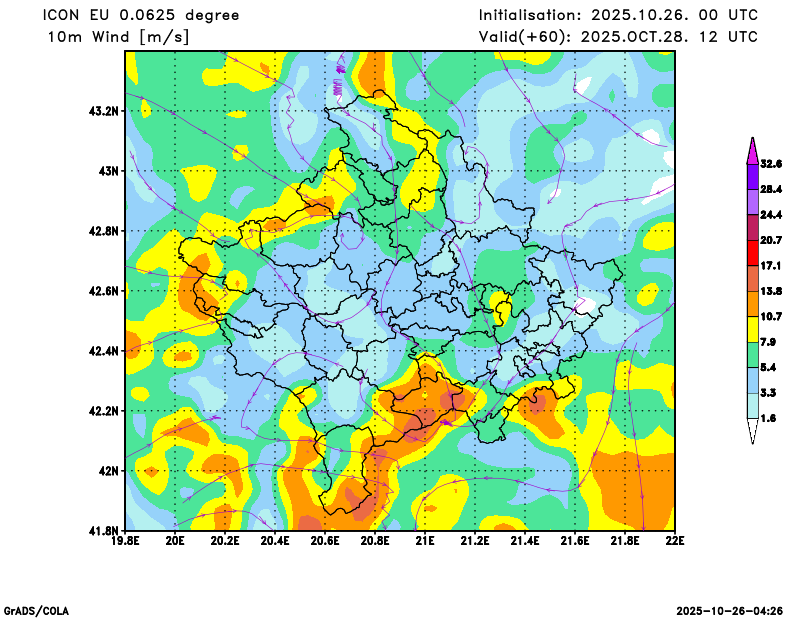Screen dimensions: 800x618
Task: Click the Initialisation date text
Action: click(618, 15)
